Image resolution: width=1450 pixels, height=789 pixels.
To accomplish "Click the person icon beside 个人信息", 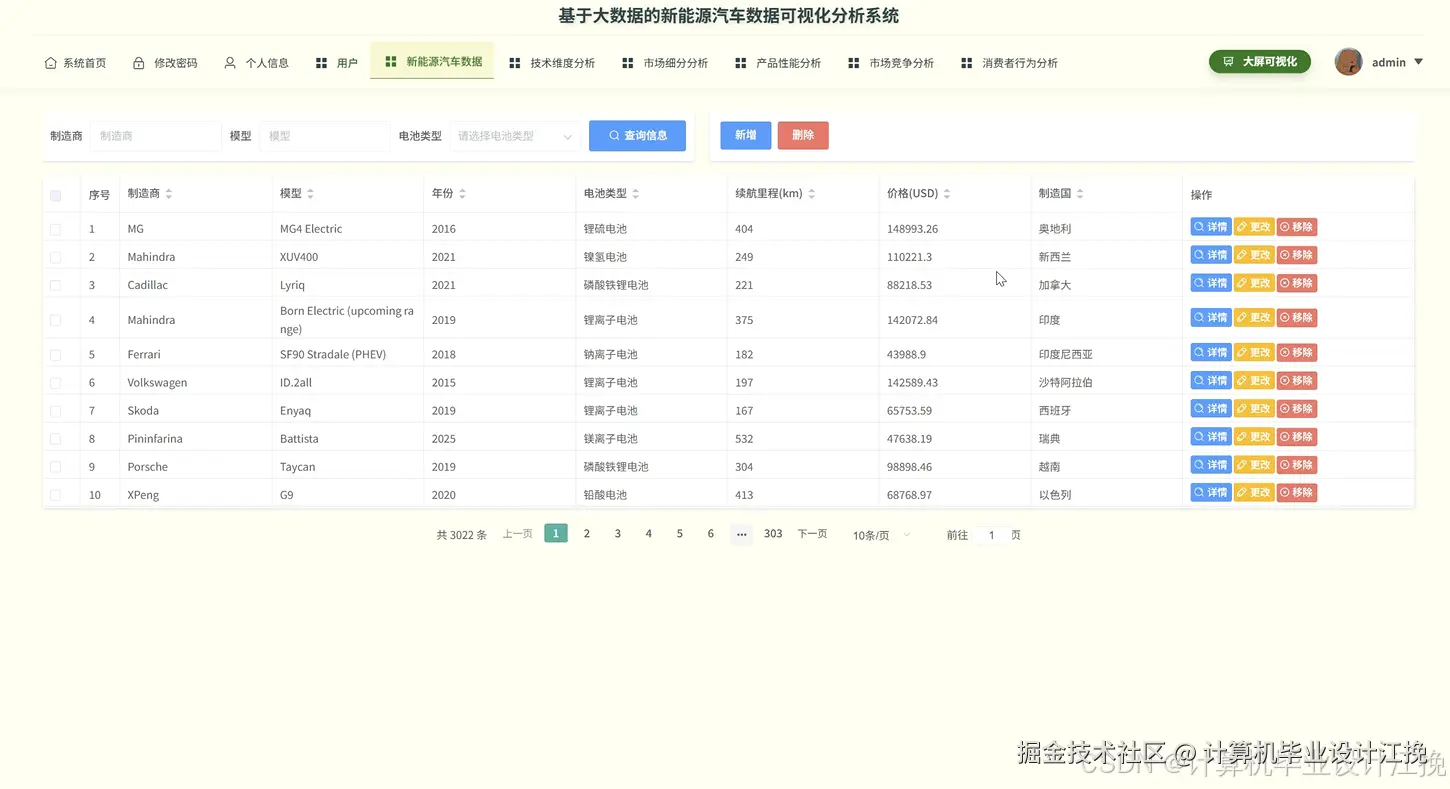I will pos(229,62).
